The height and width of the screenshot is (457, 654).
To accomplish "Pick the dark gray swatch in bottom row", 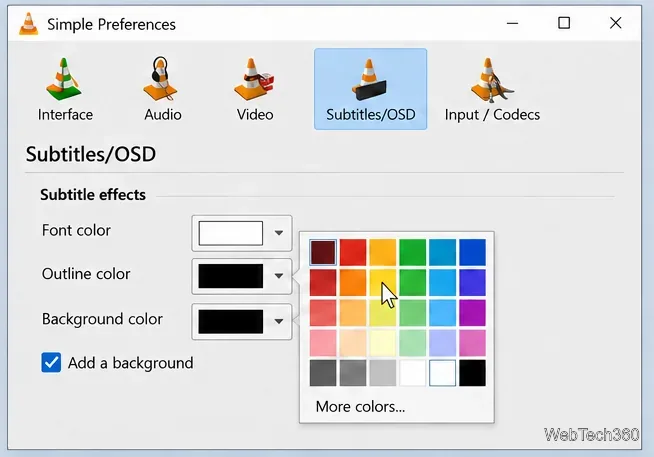I will [x=323, y=373].
